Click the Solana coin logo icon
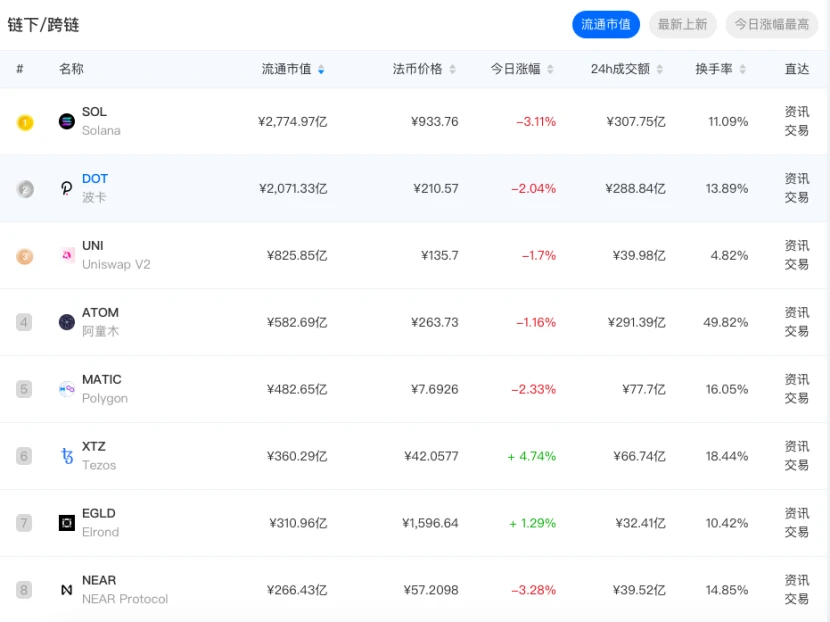 coord(67,121)
